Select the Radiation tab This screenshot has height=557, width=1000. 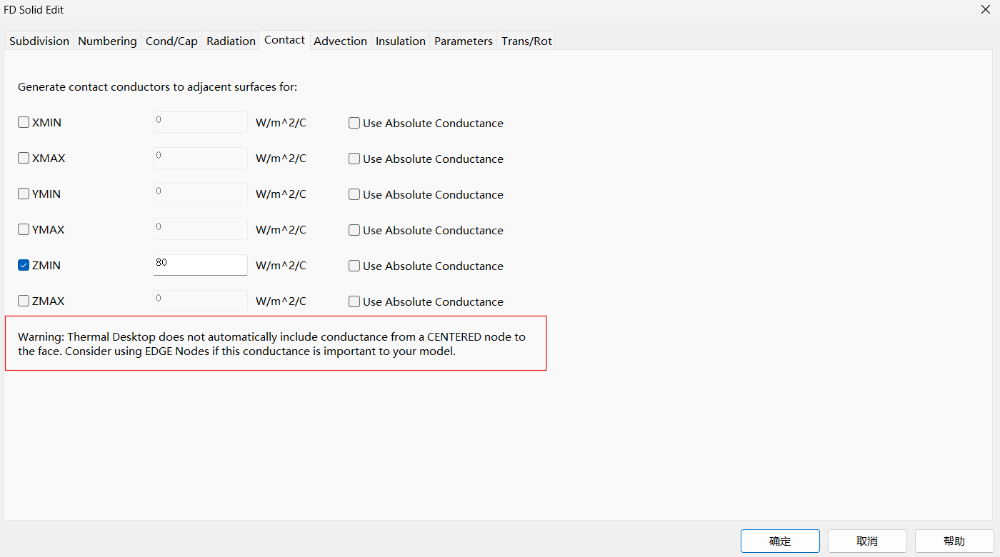coord(231,41)
